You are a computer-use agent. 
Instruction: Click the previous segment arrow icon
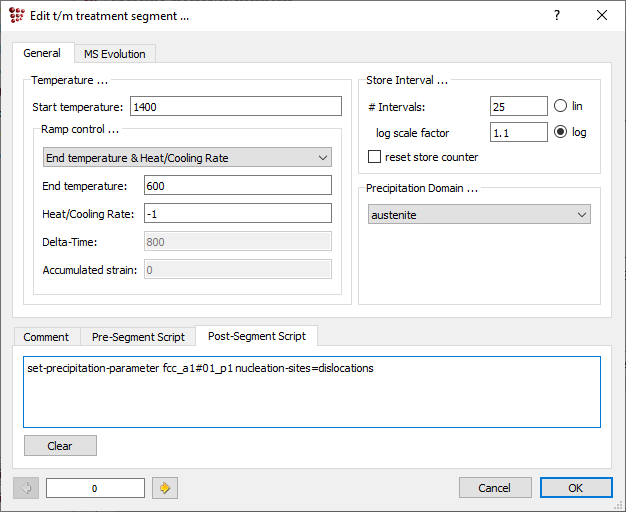(x=27, y=488)
